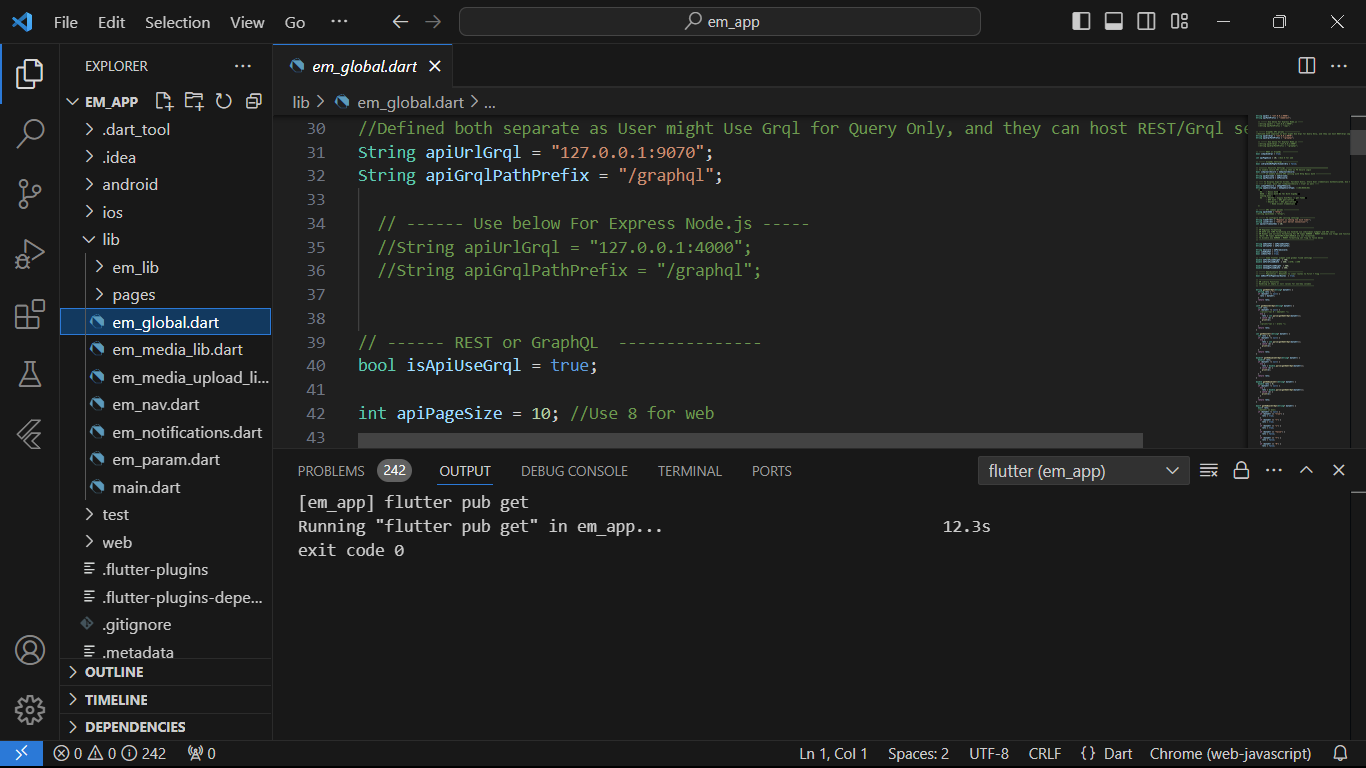The image size is (1366, 768).
Task: Click the em_app command center search box
Action: 720,22
